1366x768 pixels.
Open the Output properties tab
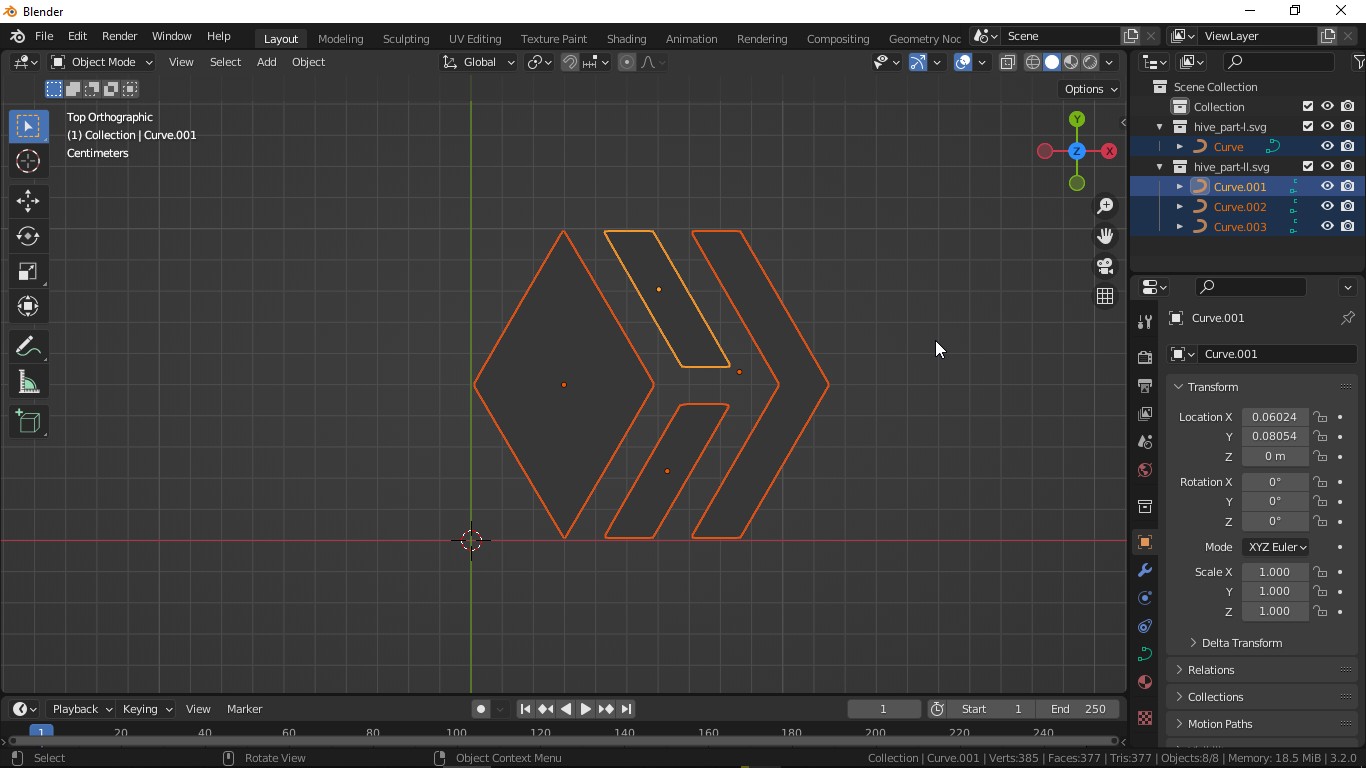point(1145,385)
